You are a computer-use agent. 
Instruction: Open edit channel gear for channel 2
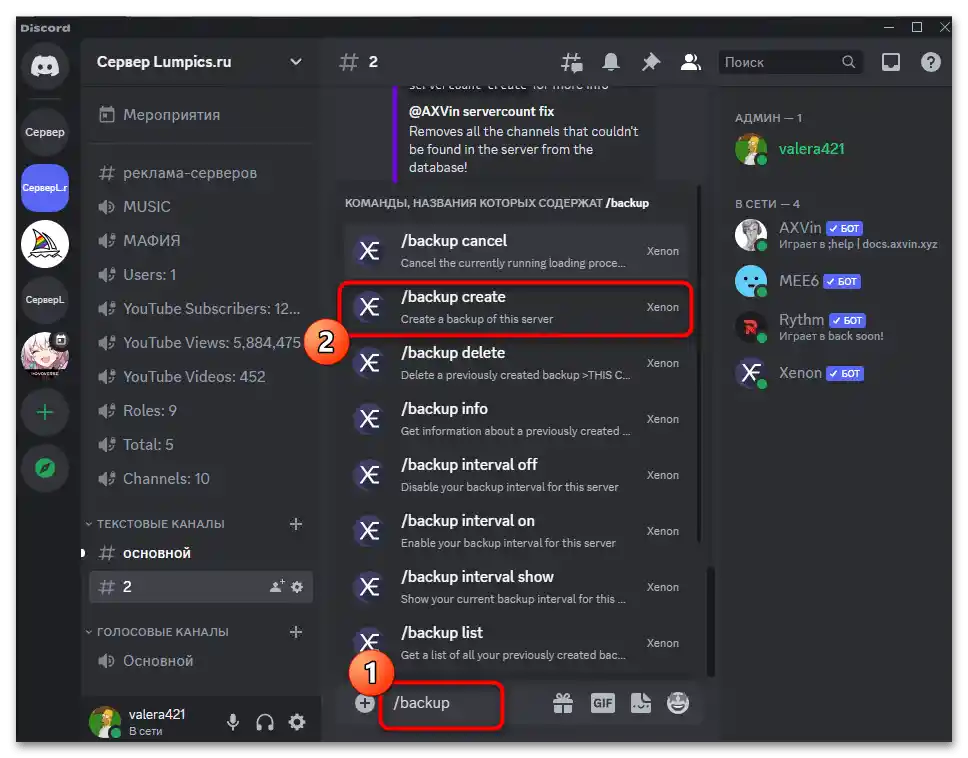click(297, 587)
